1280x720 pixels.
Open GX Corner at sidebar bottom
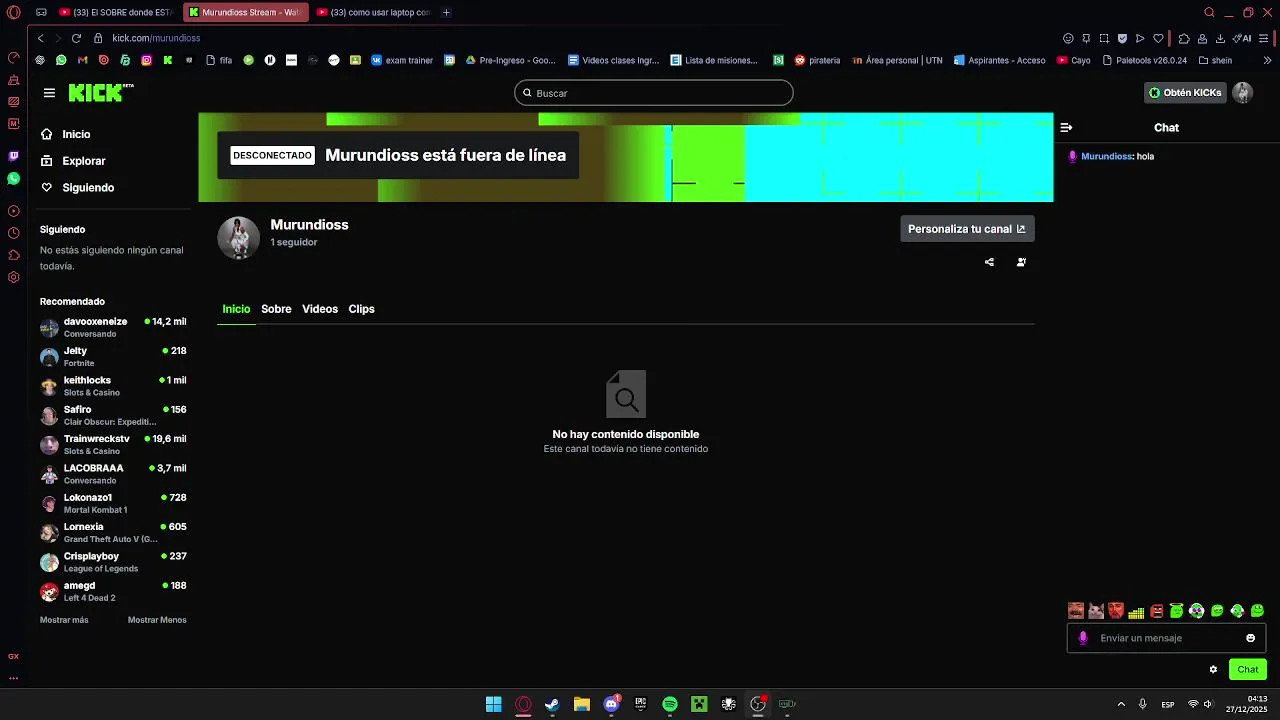tap(13, 656)
